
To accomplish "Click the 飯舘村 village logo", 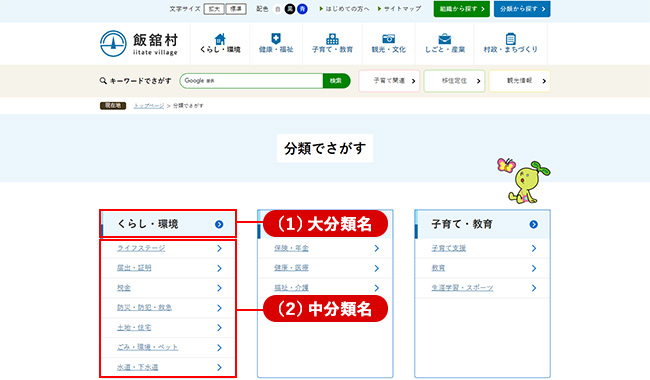I will (139, 44).
